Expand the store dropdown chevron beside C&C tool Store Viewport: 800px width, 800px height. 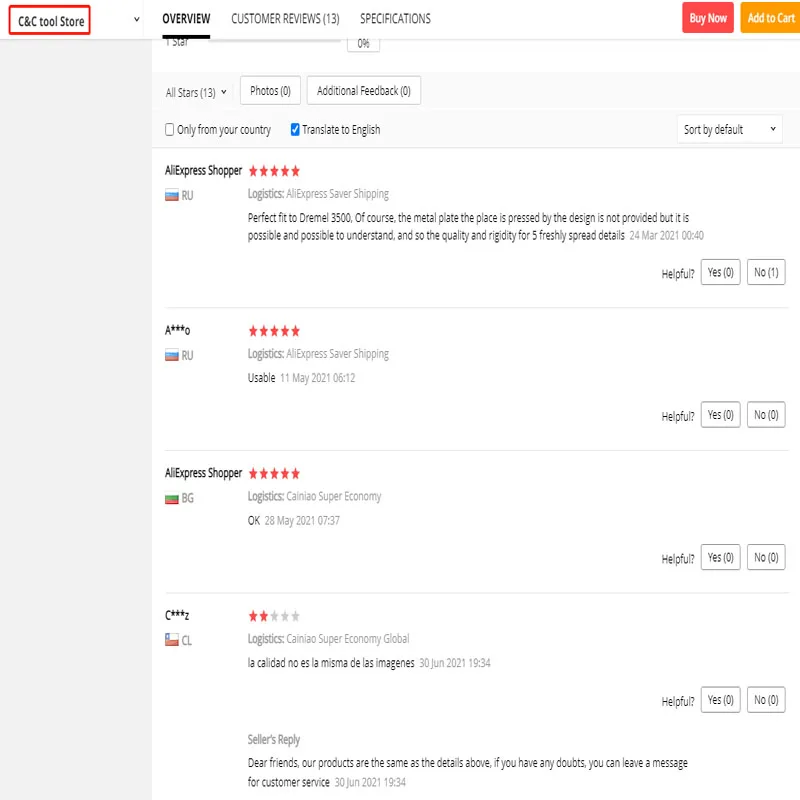coord(136,19)
